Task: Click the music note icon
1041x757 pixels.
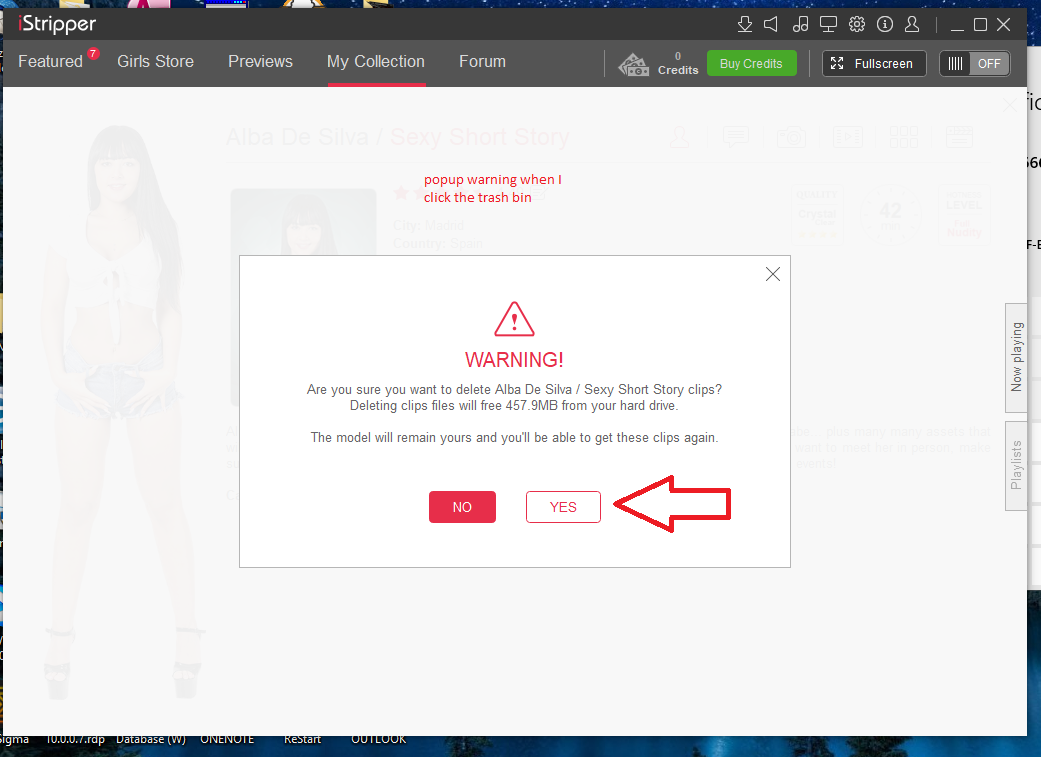Action: (800, 25)
